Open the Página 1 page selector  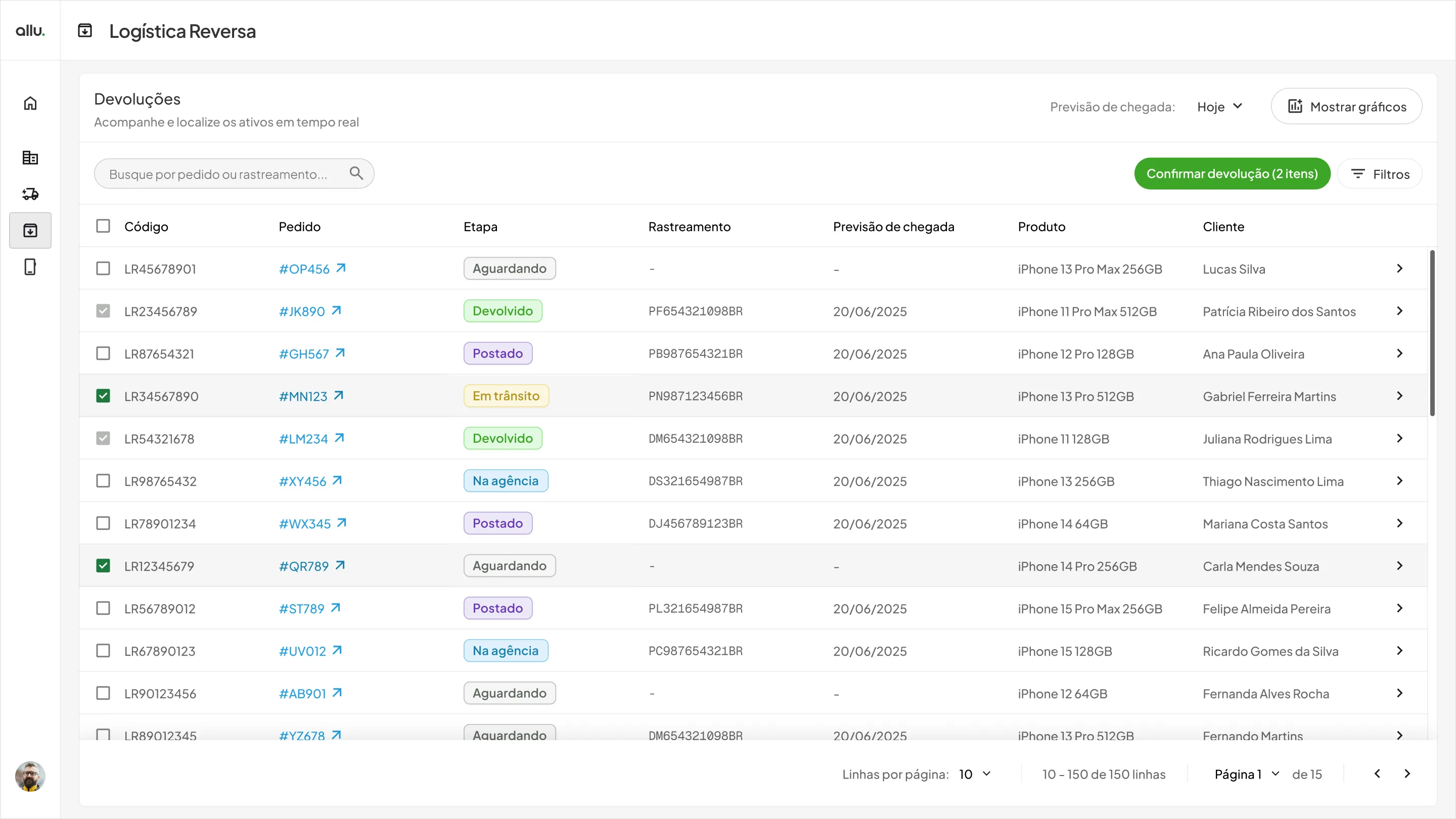pyautogui.click(x=1247, y=774)
